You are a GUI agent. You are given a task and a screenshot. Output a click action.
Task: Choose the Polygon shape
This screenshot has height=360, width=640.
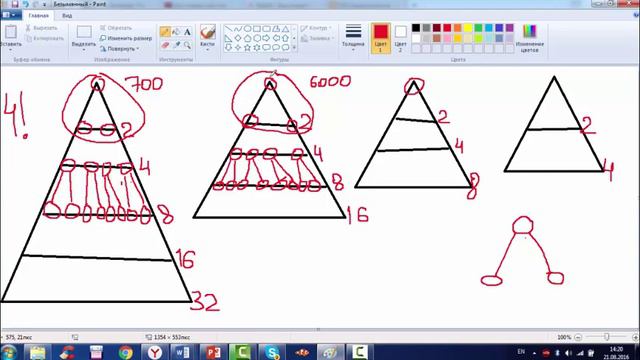(x=276, y=29)
